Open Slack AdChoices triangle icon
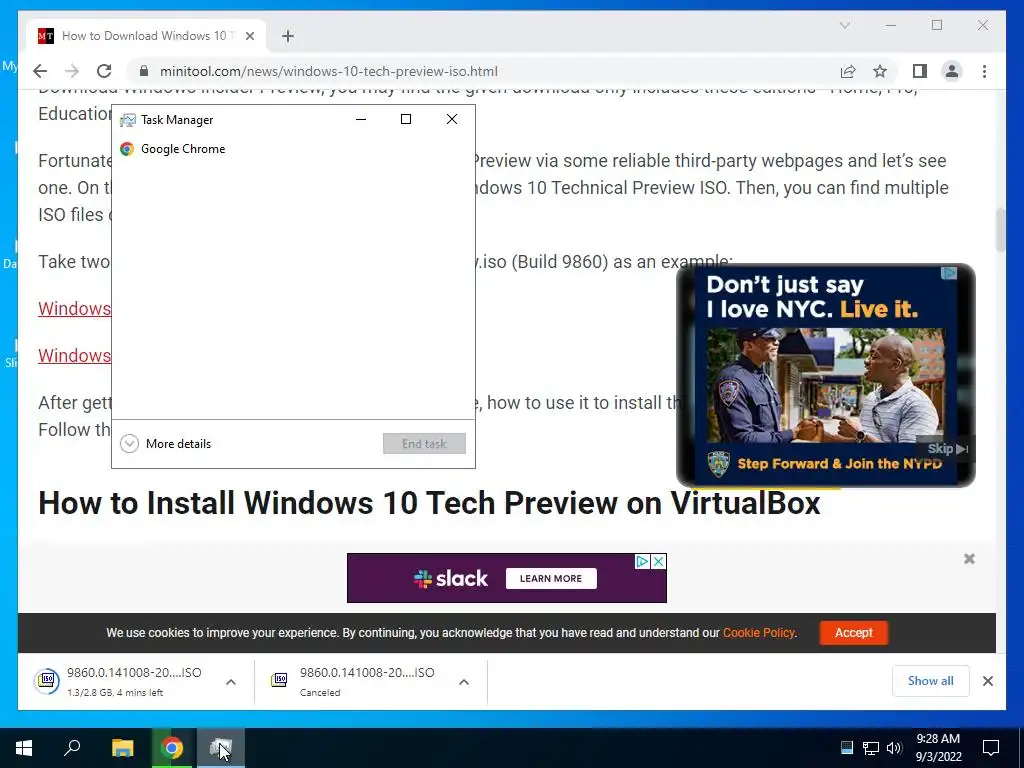Screen dimensions: 1024x768 642,562
